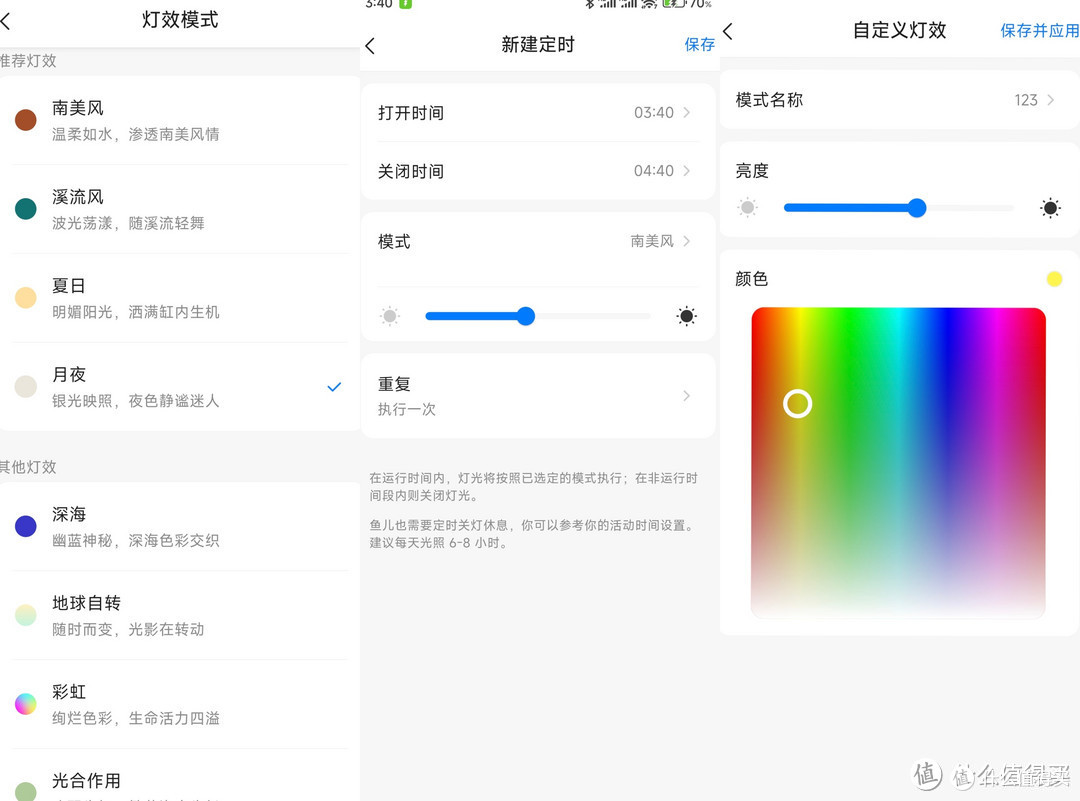
Task: Tap bright sun icon in 新建定时 brightness
Action: tap(686, 316)
